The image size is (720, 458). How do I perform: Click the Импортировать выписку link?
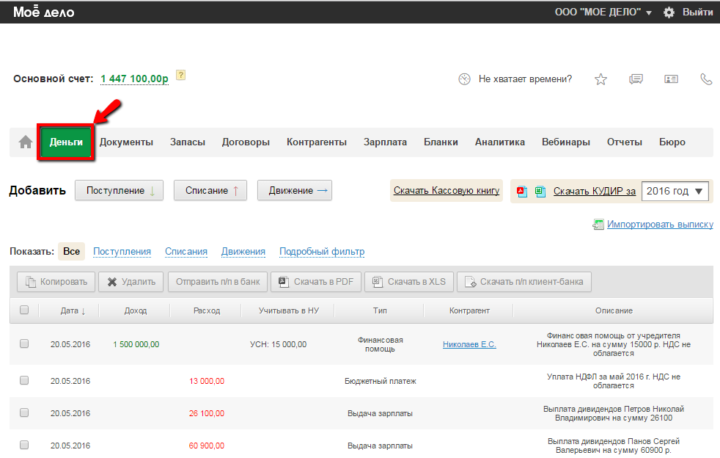[660, 225]
